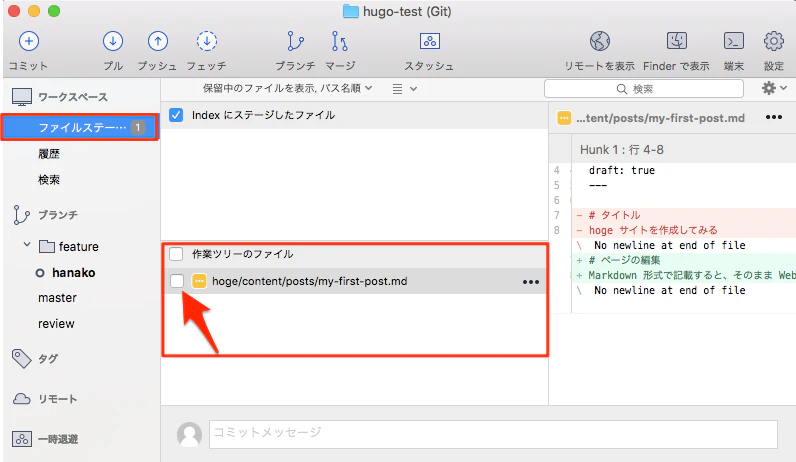This screenshot has width=796, height=462.
Task: Click the ...tent/posts/my-first-post.md diff title
Action: (660, 118)
